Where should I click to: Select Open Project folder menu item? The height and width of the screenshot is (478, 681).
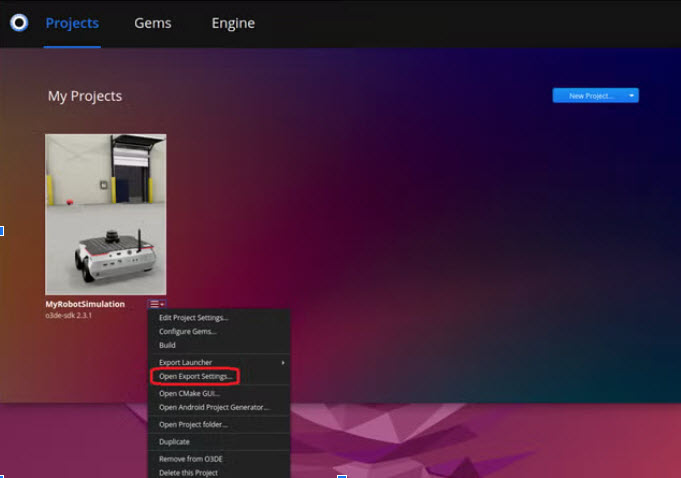pyautogui.click(x=193, y=424)
